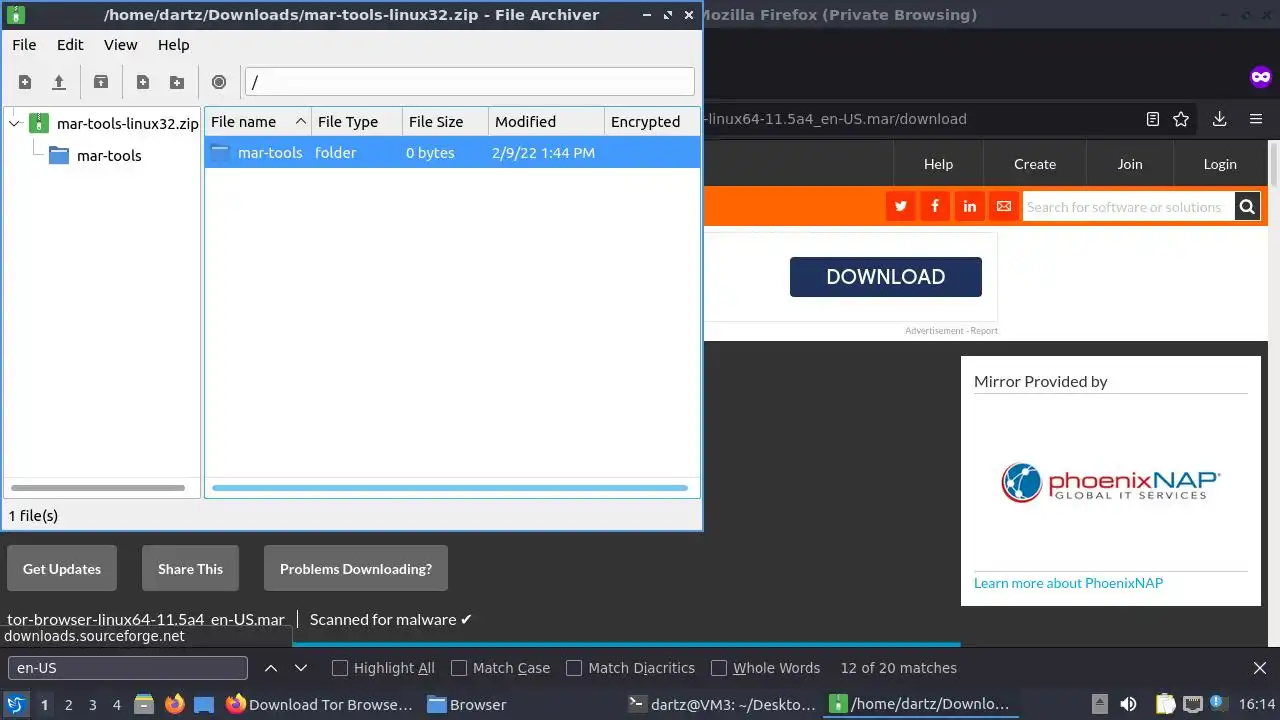Screen dimensions: 1280x720
Task: Click the Share This button
Action: click(190, 568)
